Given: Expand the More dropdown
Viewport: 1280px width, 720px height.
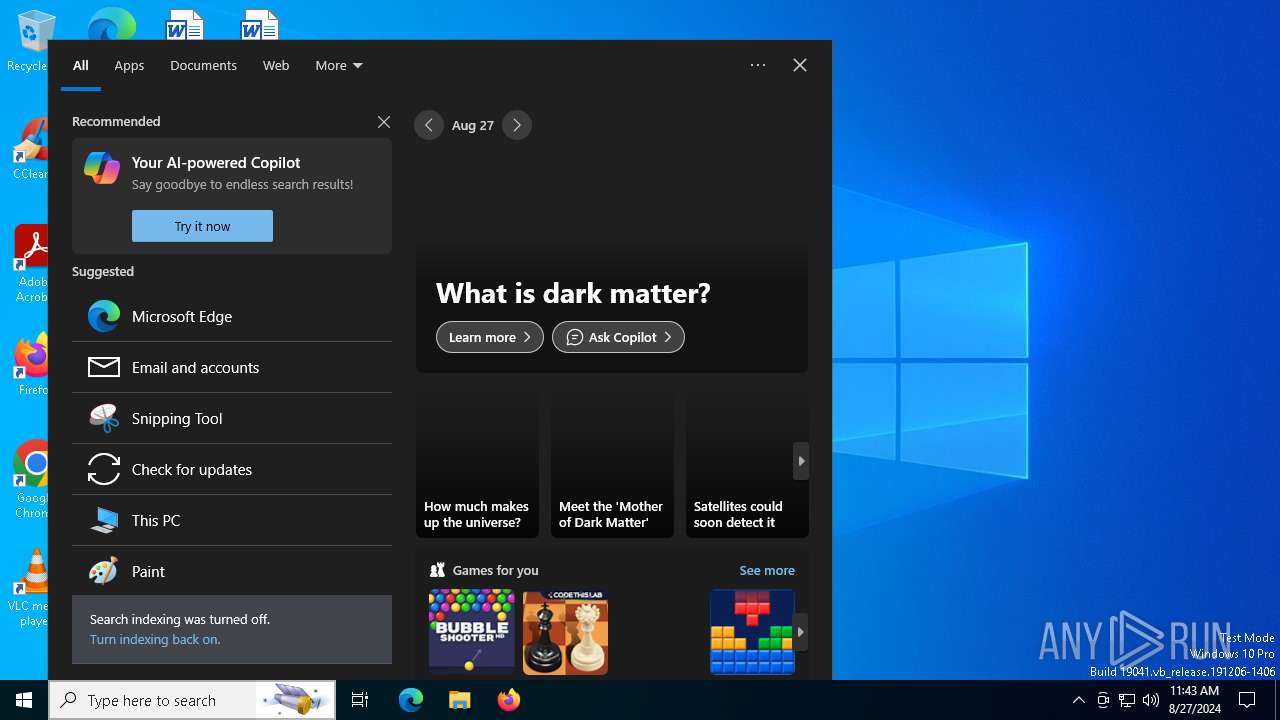Looking at the screenshot, I should [339, 65].
